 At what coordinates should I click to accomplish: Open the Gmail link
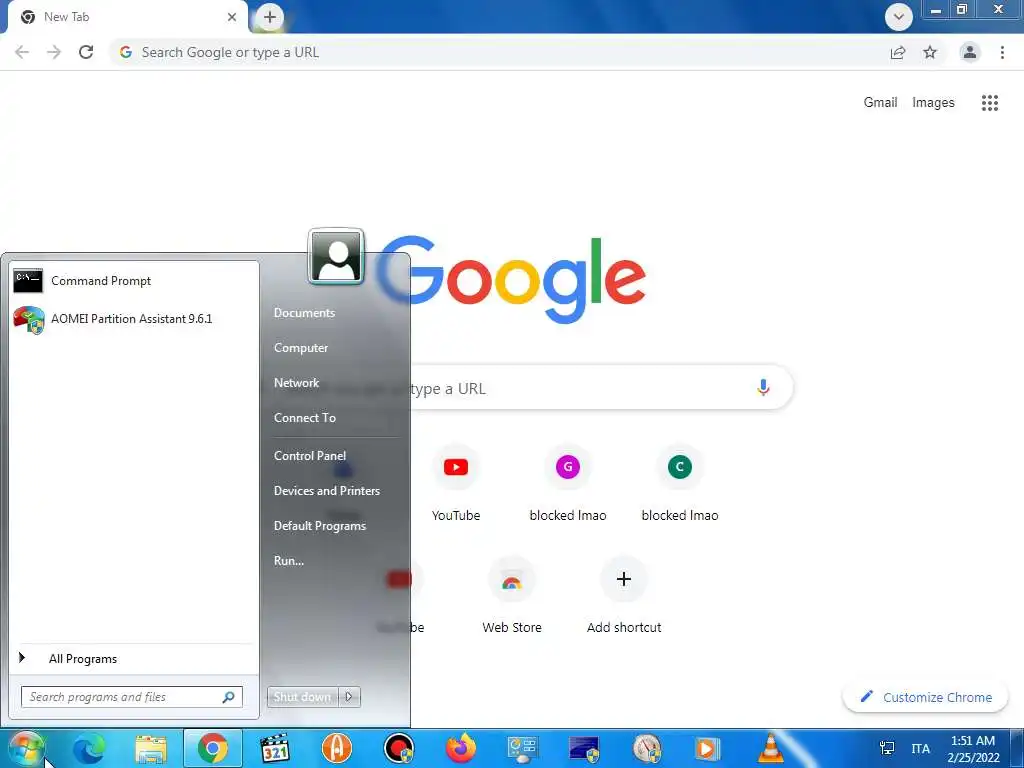pyautogui.click(x=880, y=103)
